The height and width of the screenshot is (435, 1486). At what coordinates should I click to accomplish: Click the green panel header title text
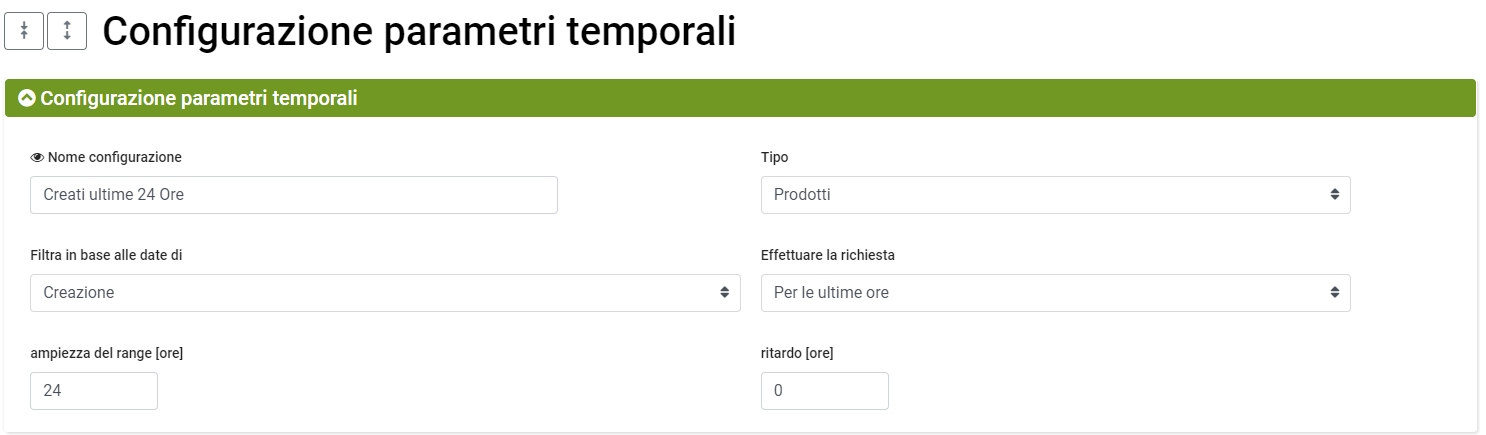[x=199, y=98]
